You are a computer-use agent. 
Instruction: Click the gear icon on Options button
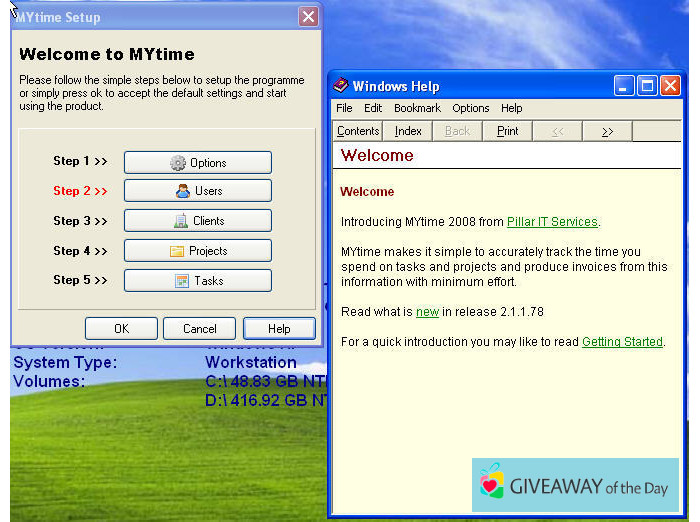178,163
